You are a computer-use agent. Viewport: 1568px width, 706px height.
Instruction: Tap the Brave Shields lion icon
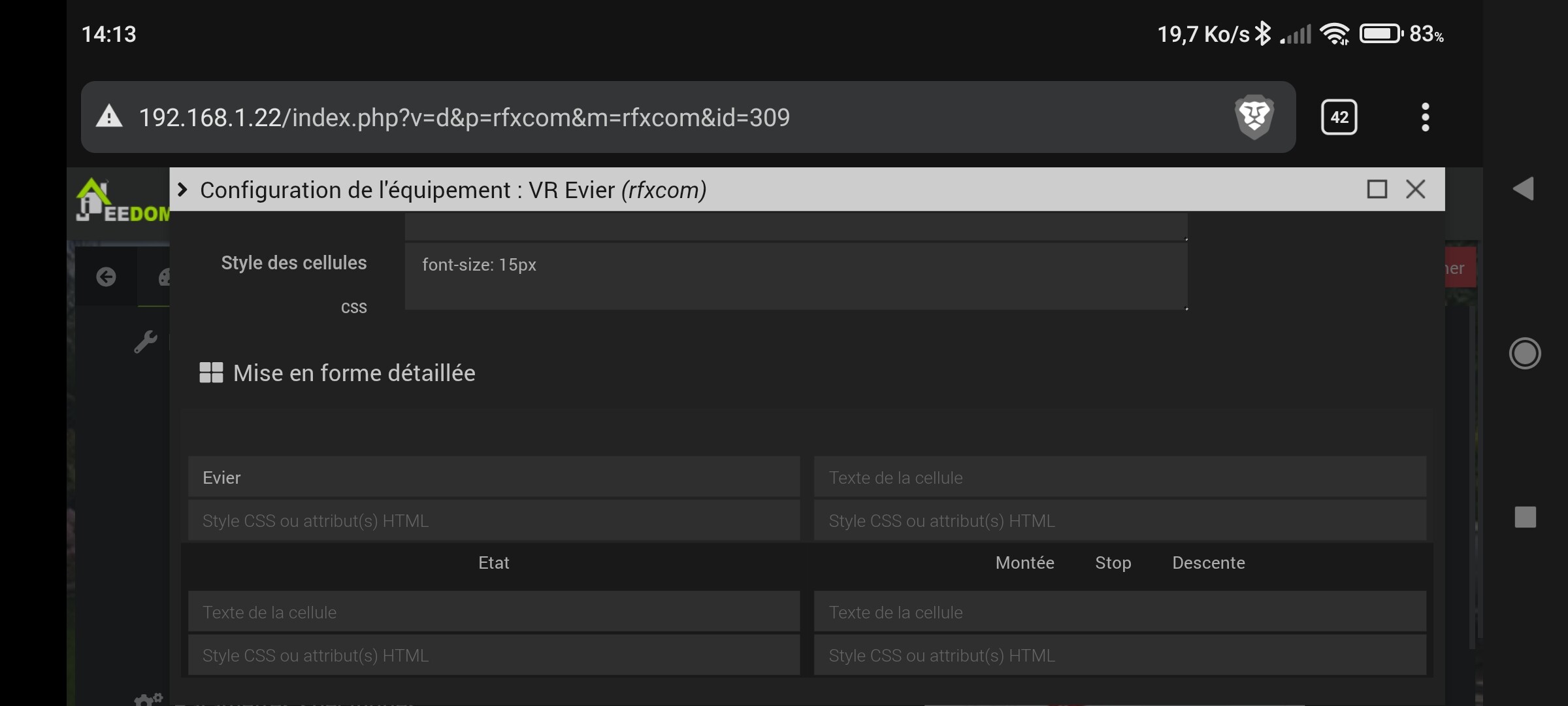pos(1254,117)
